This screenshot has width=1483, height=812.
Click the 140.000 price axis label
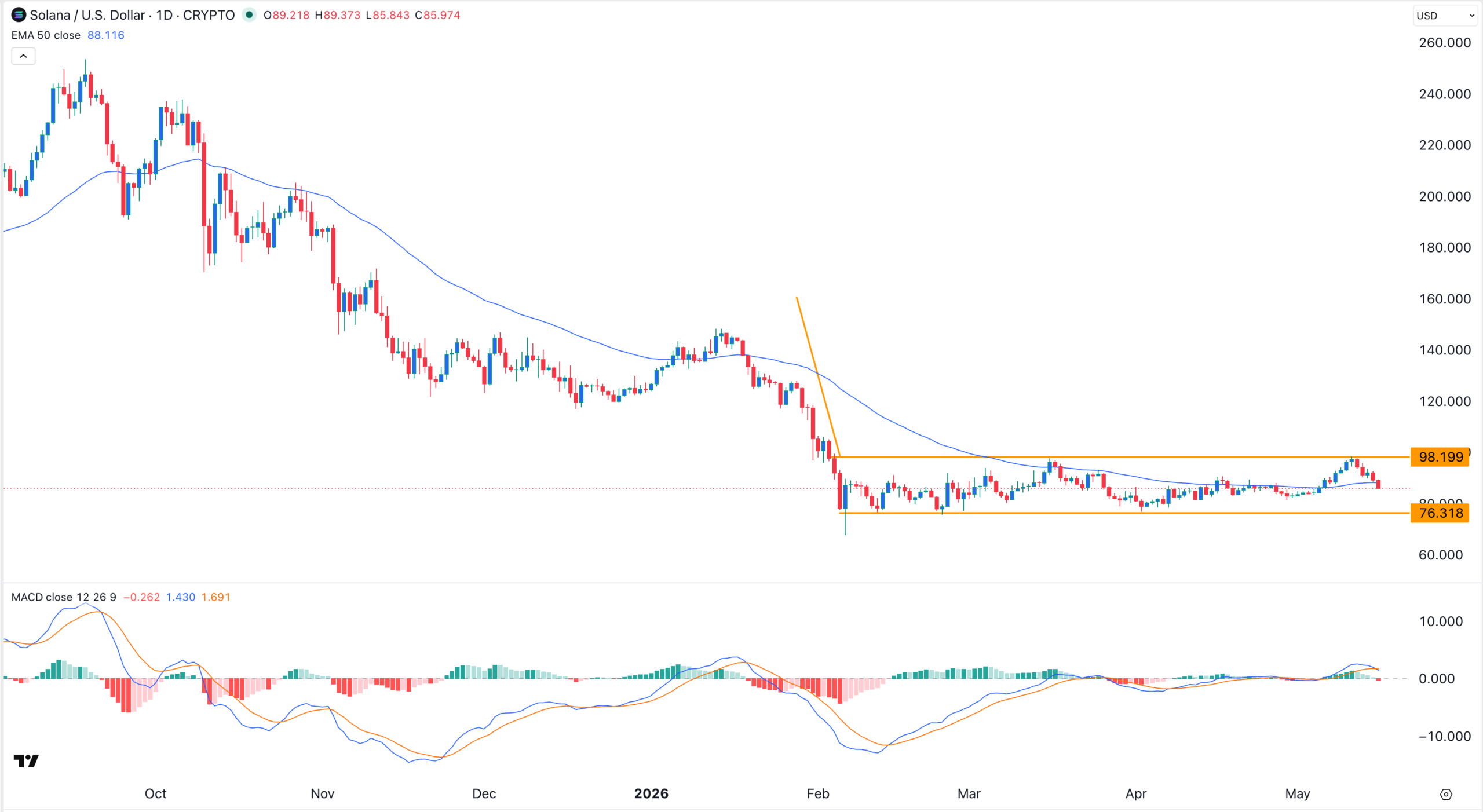[x=1445, y=350]
